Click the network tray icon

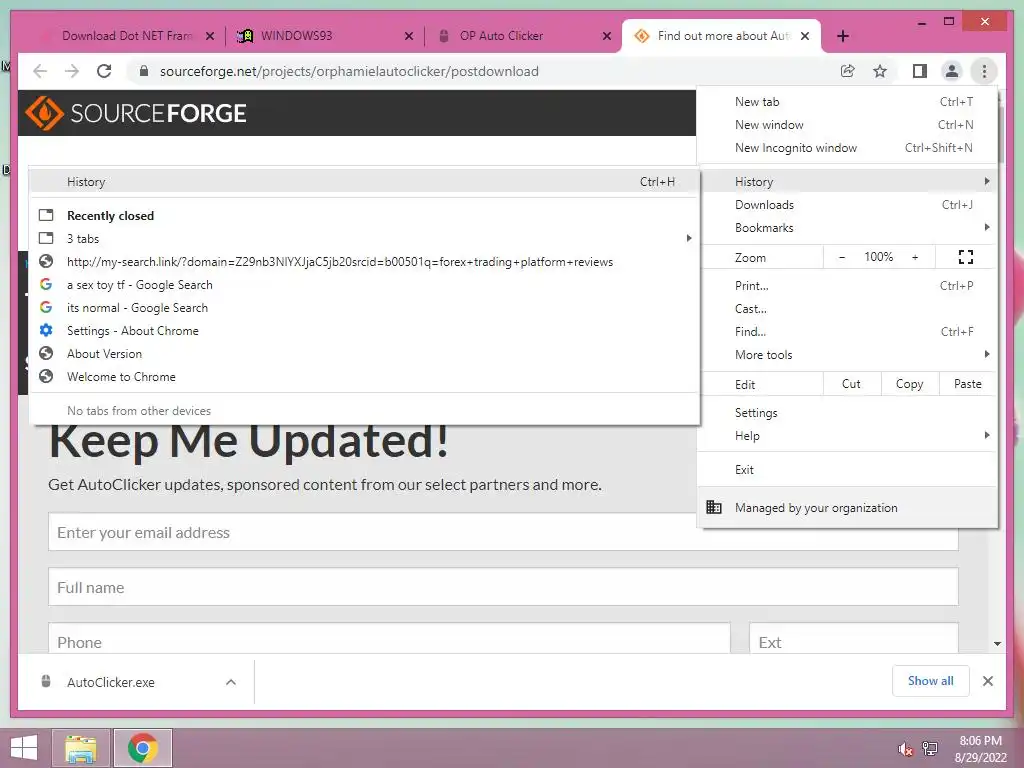(x=930, y=749)
